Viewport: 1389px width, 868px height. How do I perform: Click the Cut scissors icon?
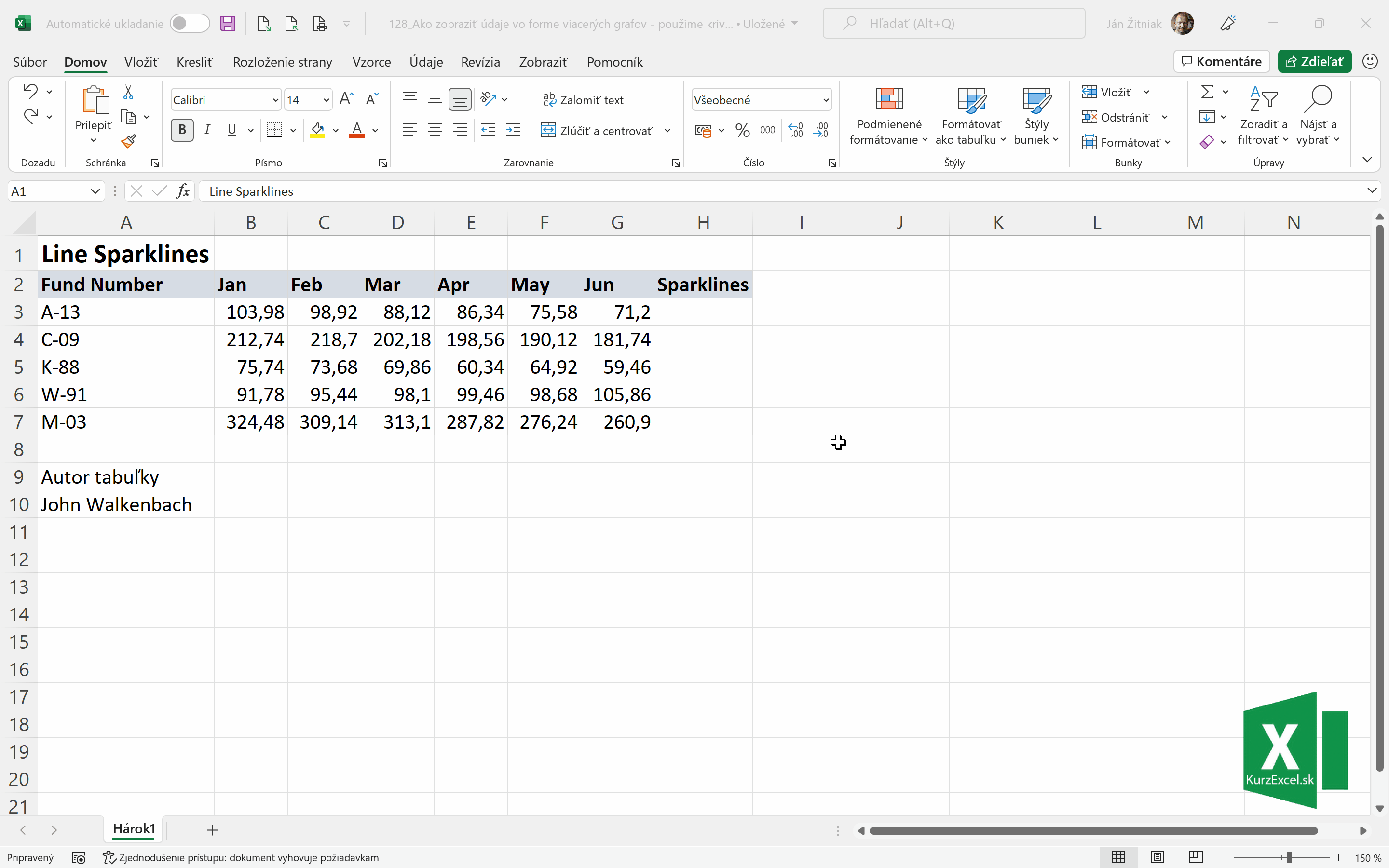[128, 92]
